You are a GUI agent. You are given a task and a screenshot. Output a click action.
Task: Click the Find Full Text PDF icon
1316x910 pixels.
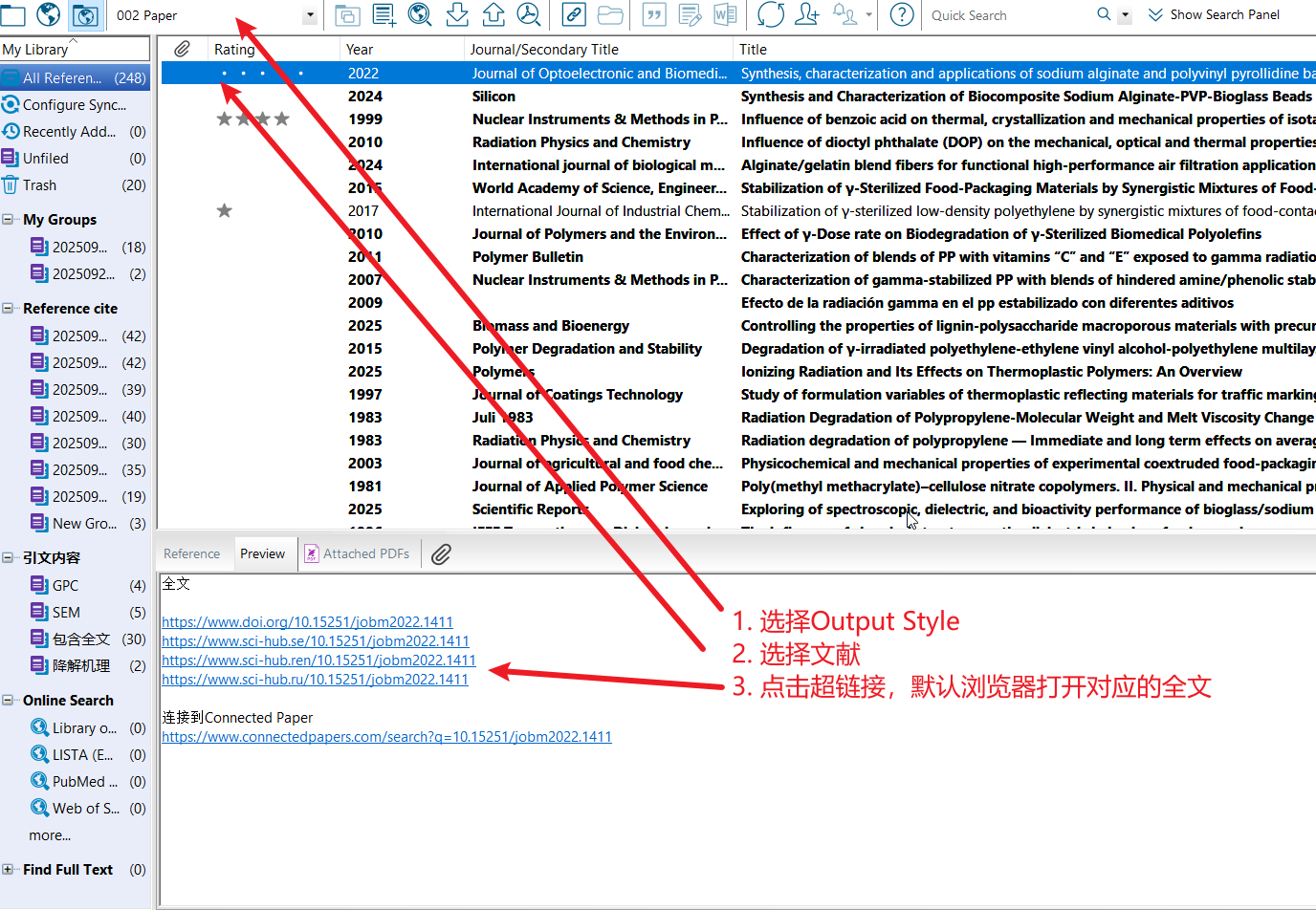[x=528, y=14]
